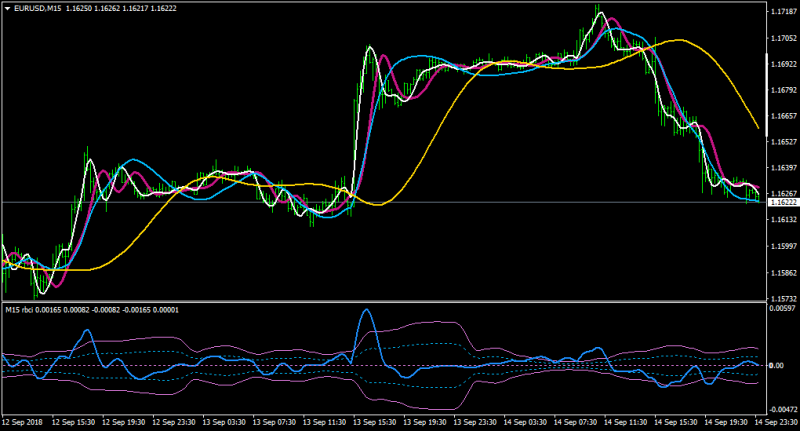The height and width of the screenshot is (431, 800).
Task: Click the 13 Sep 23:30 time label
Action: click(475, 422)
